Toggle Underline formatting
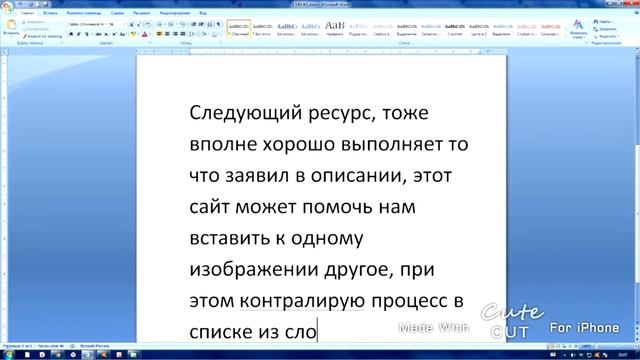 (x=87, y=34)
